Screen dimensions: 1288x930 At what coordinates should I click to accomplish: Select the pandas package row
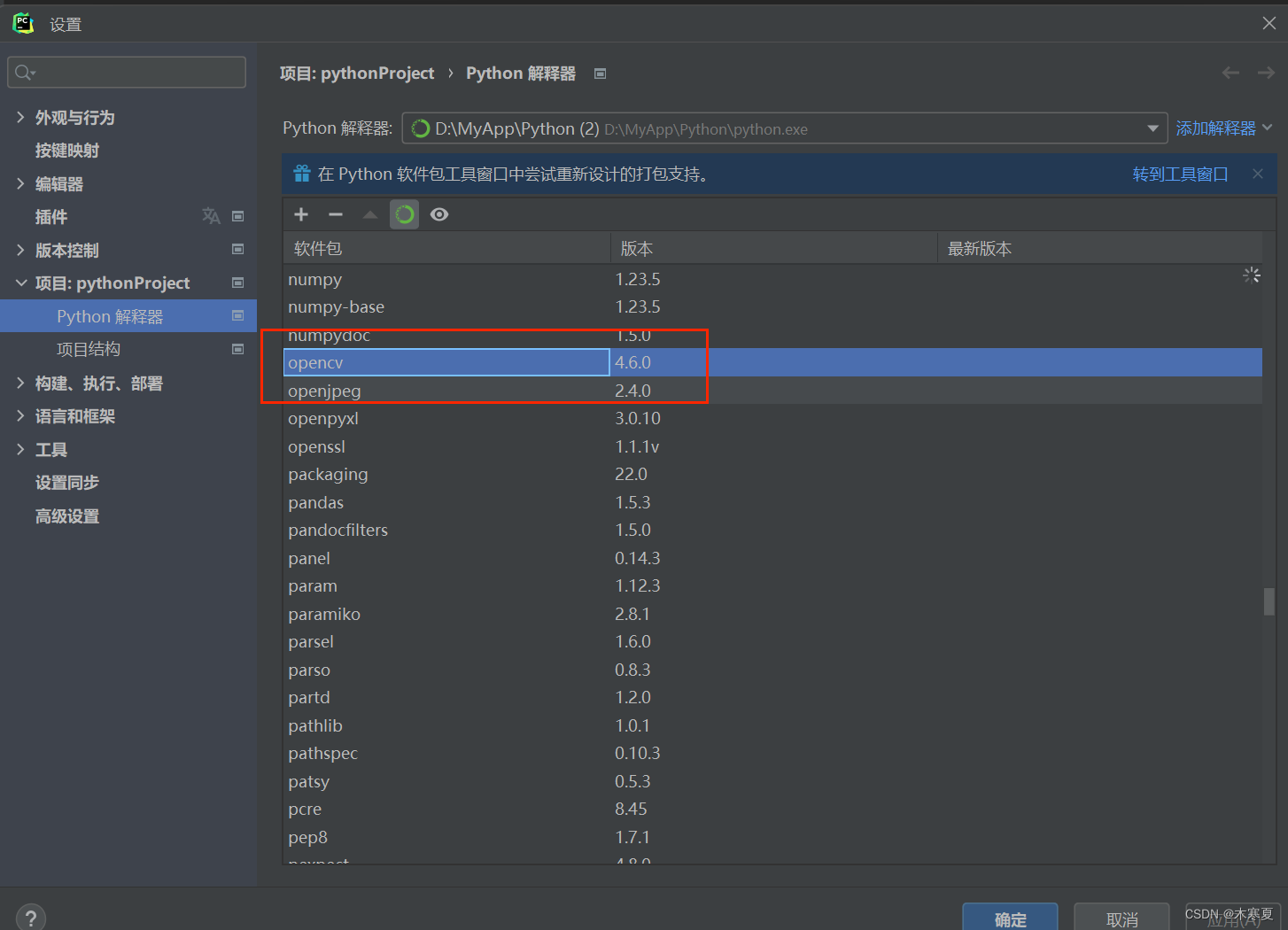[772, 502]
